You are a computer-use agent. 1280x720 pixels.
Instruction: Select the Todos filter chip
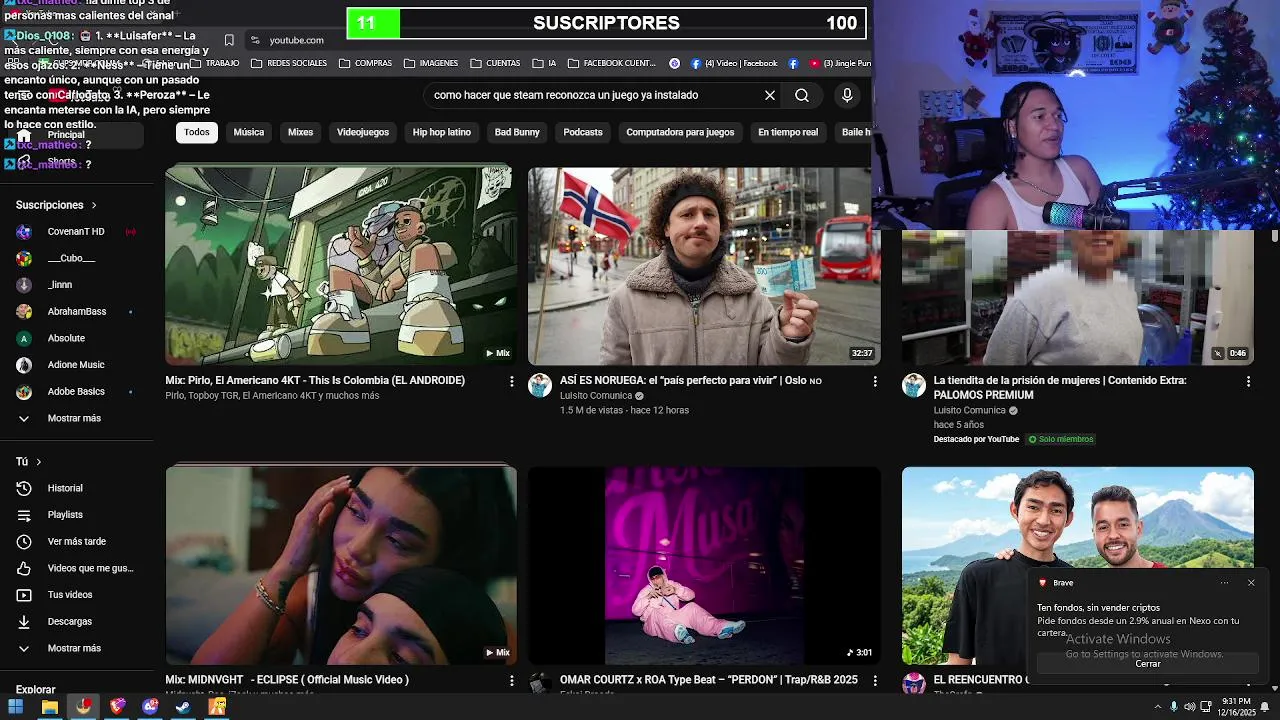(x=197, y=132)
